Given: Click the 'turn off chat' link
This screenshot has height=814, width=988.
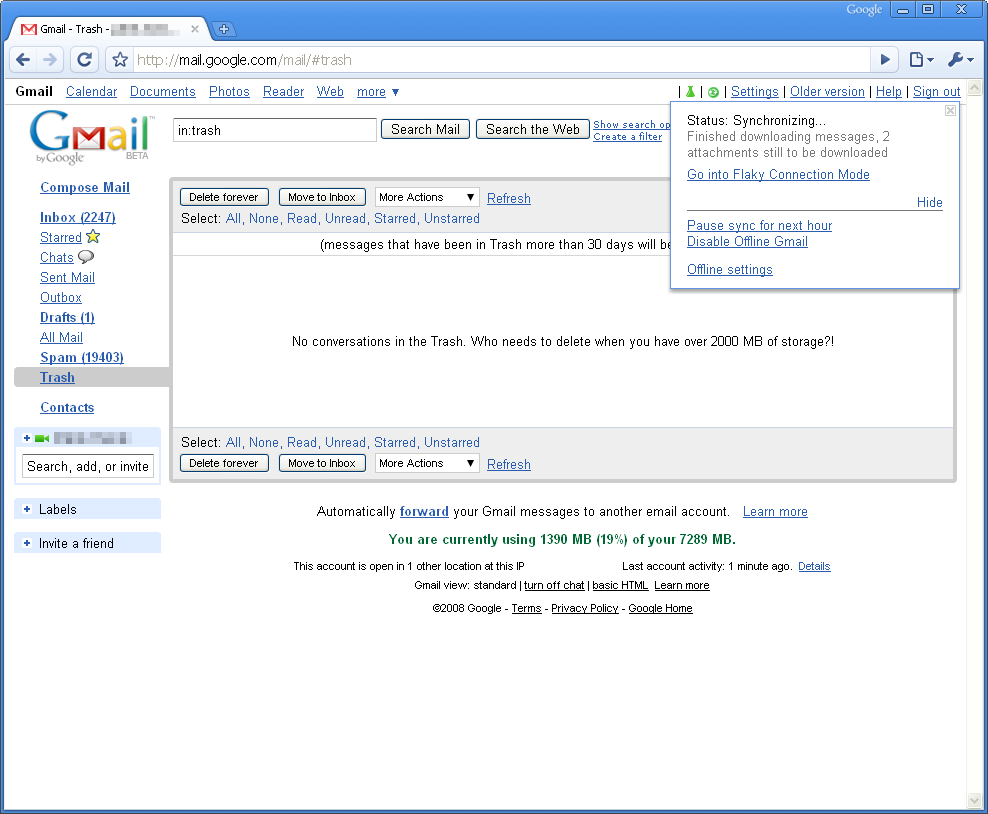Looking at the screenshot, I should point(554,585).
